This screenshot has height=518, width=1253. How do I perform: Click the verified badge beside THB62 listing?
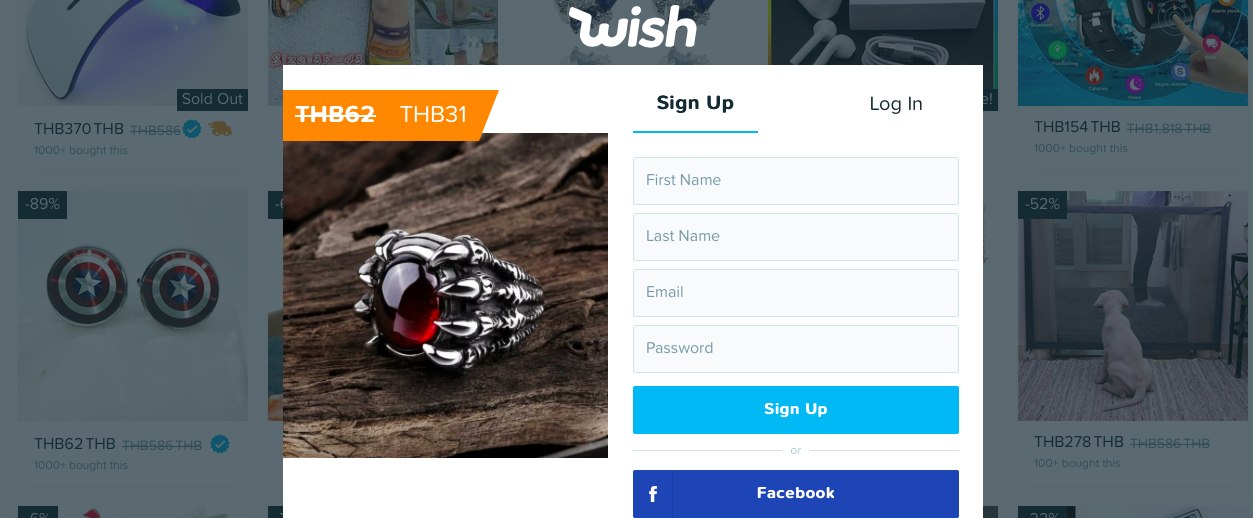(220, 444)
